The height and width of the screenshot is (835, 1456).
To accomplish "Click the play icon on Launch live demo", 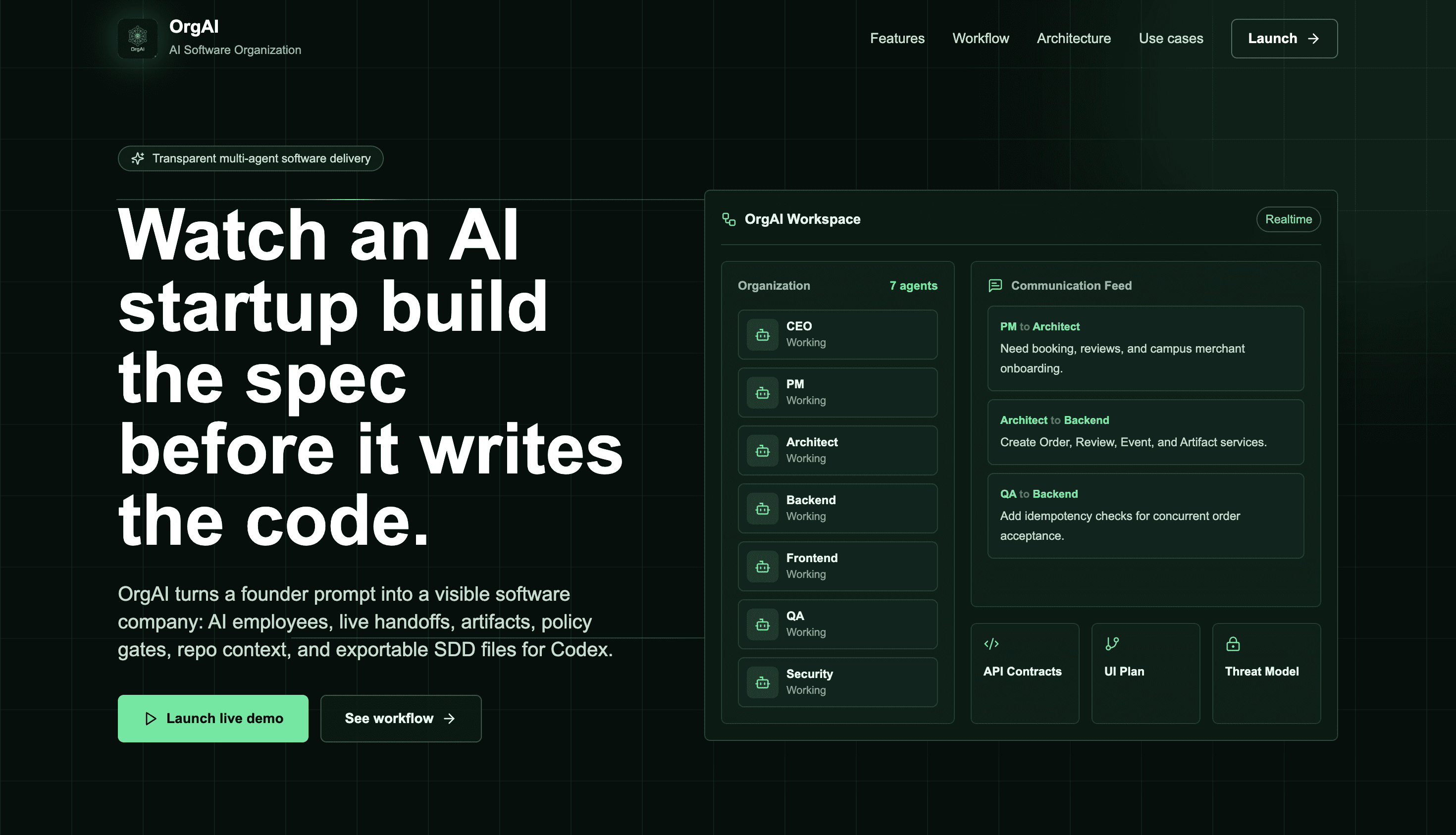I will pos(150,719).
